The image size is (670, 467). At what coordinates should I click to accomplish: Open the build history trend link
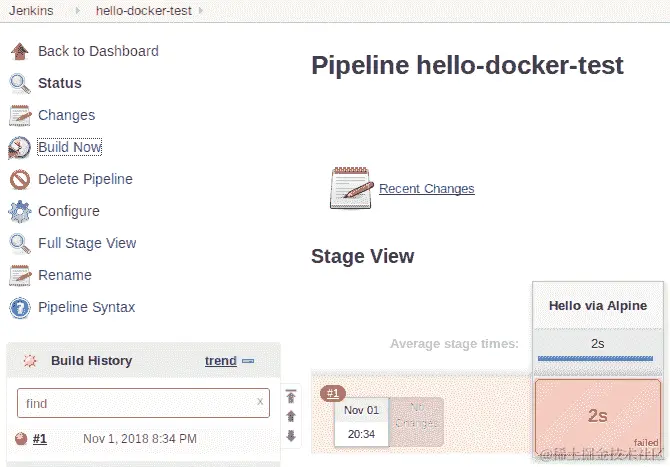coord(220,361)
